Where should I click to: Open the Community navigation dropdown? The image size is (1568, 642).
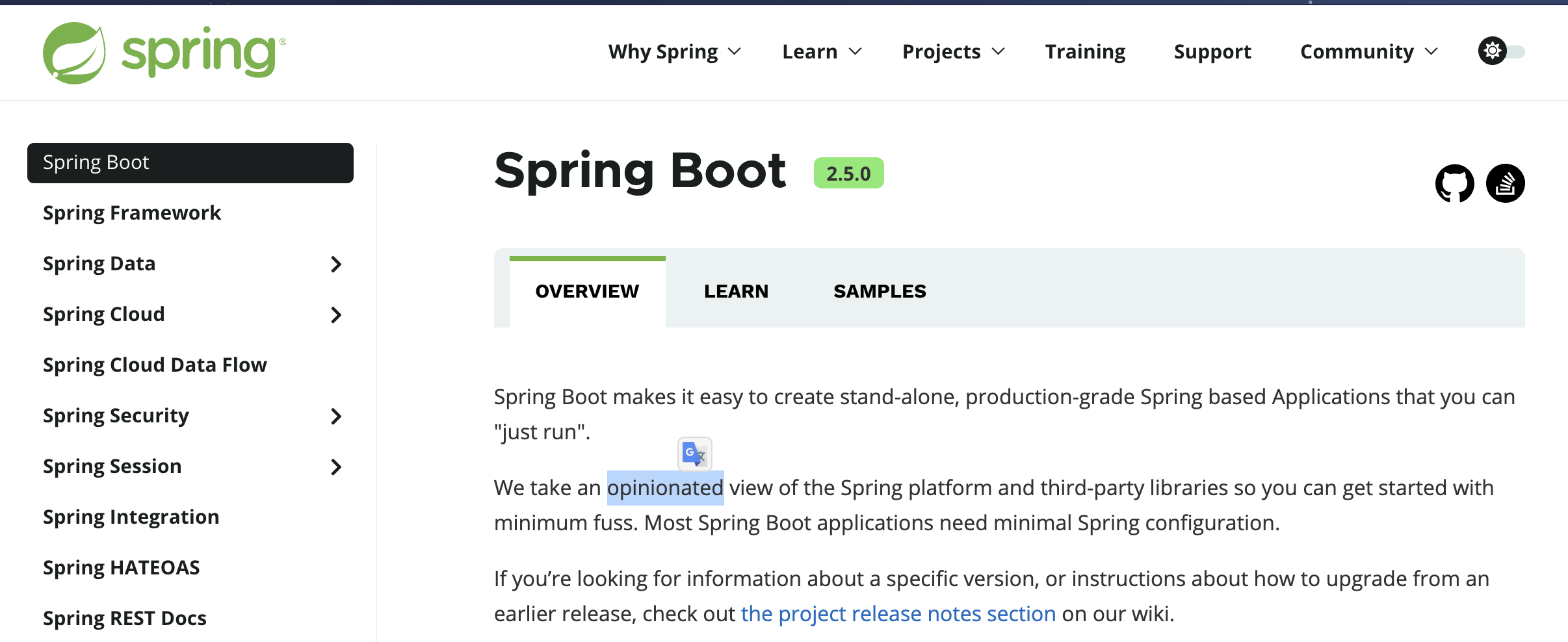1368,52
